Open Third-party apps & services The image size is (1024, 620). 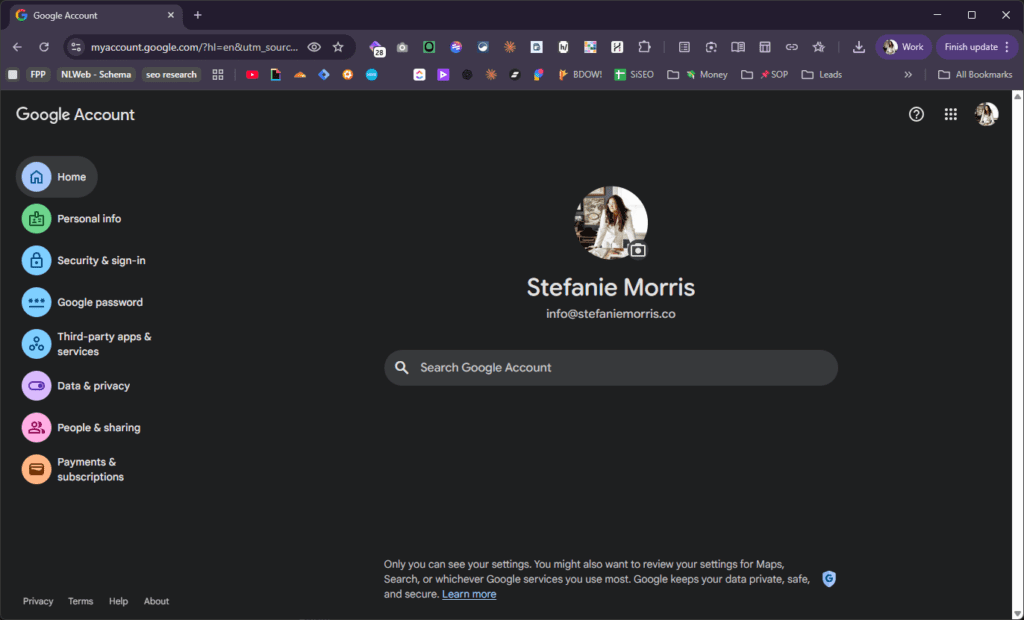pos(104,344)
